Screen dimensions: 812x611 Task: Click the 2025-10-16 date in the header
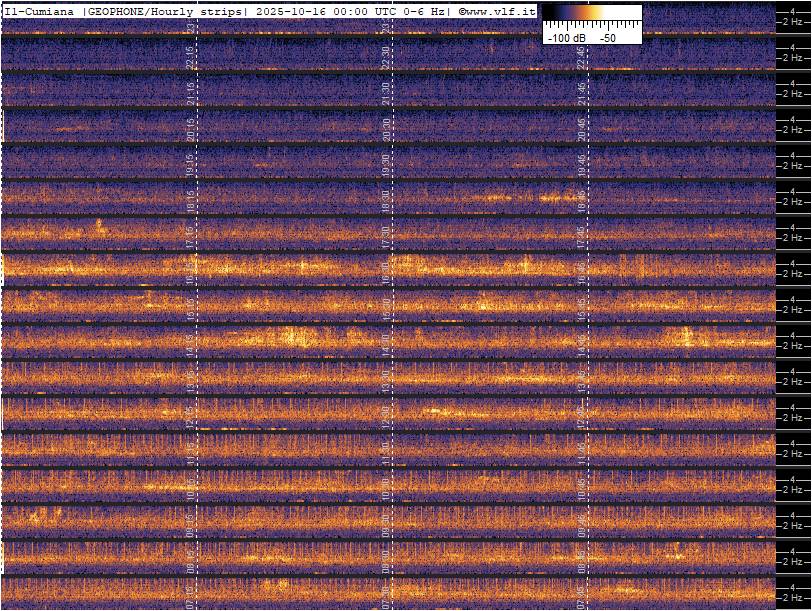tap(292, 10)
